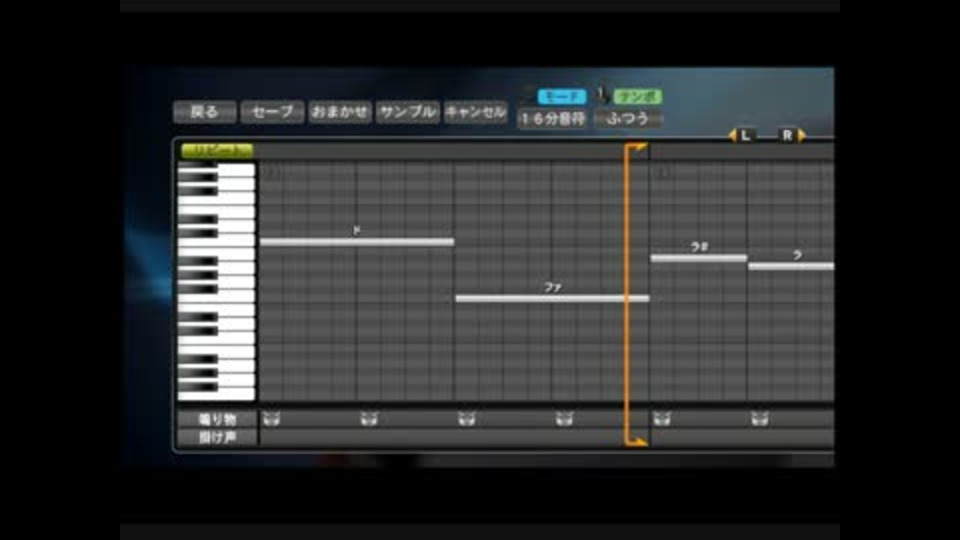Click the 戻る back button

pos(204,112)
